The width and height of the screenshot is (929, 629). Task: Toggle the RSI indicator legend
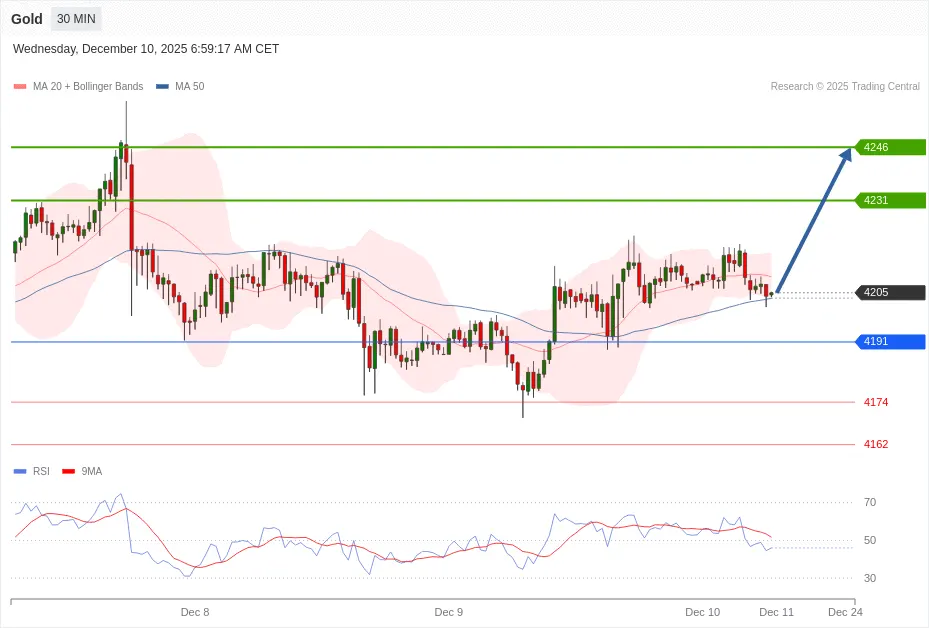click(x=40, y=471)
